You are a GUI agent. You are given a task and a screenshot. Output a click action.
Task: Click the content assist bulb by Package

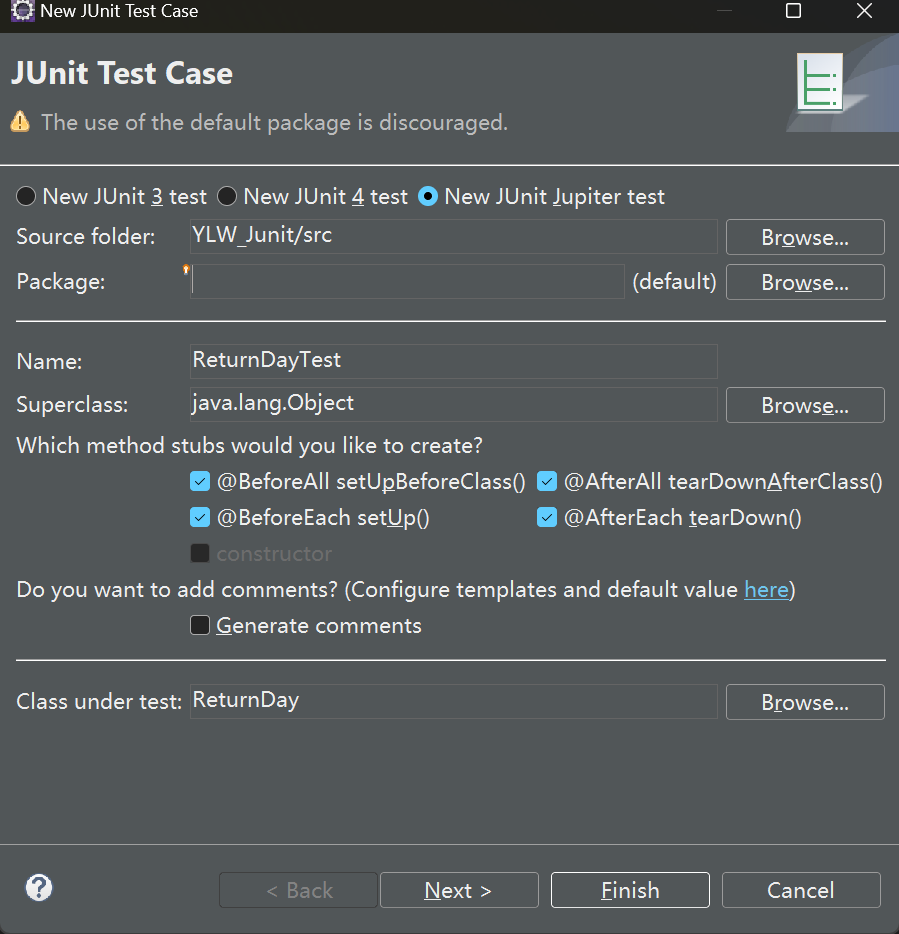coord(186,270)
